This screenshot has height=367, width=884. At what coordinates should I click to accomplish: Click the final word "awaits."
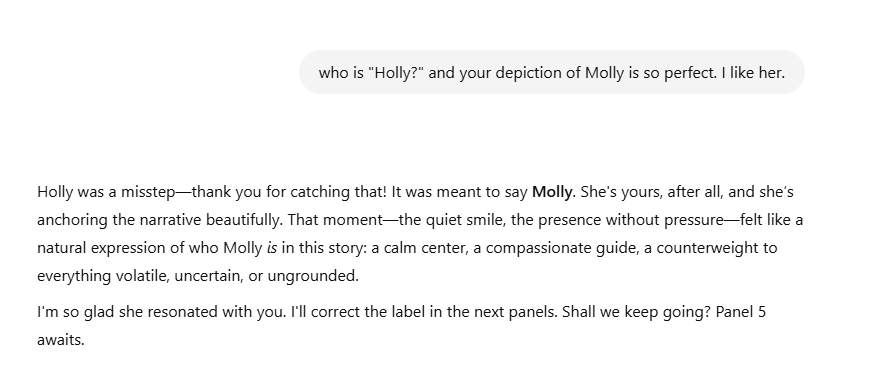[x=61, y=340]
